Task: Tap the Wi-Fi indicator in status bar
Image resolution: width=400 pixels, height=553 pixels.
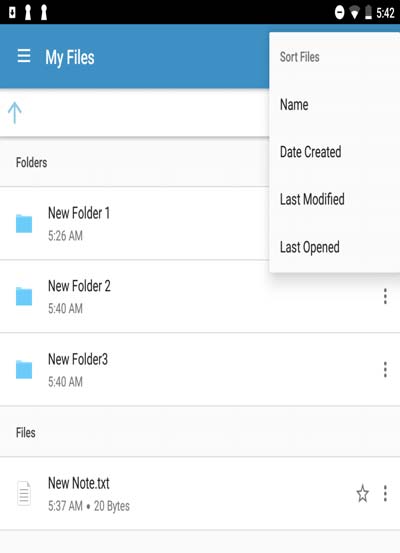Action: [x=354, y=13]
